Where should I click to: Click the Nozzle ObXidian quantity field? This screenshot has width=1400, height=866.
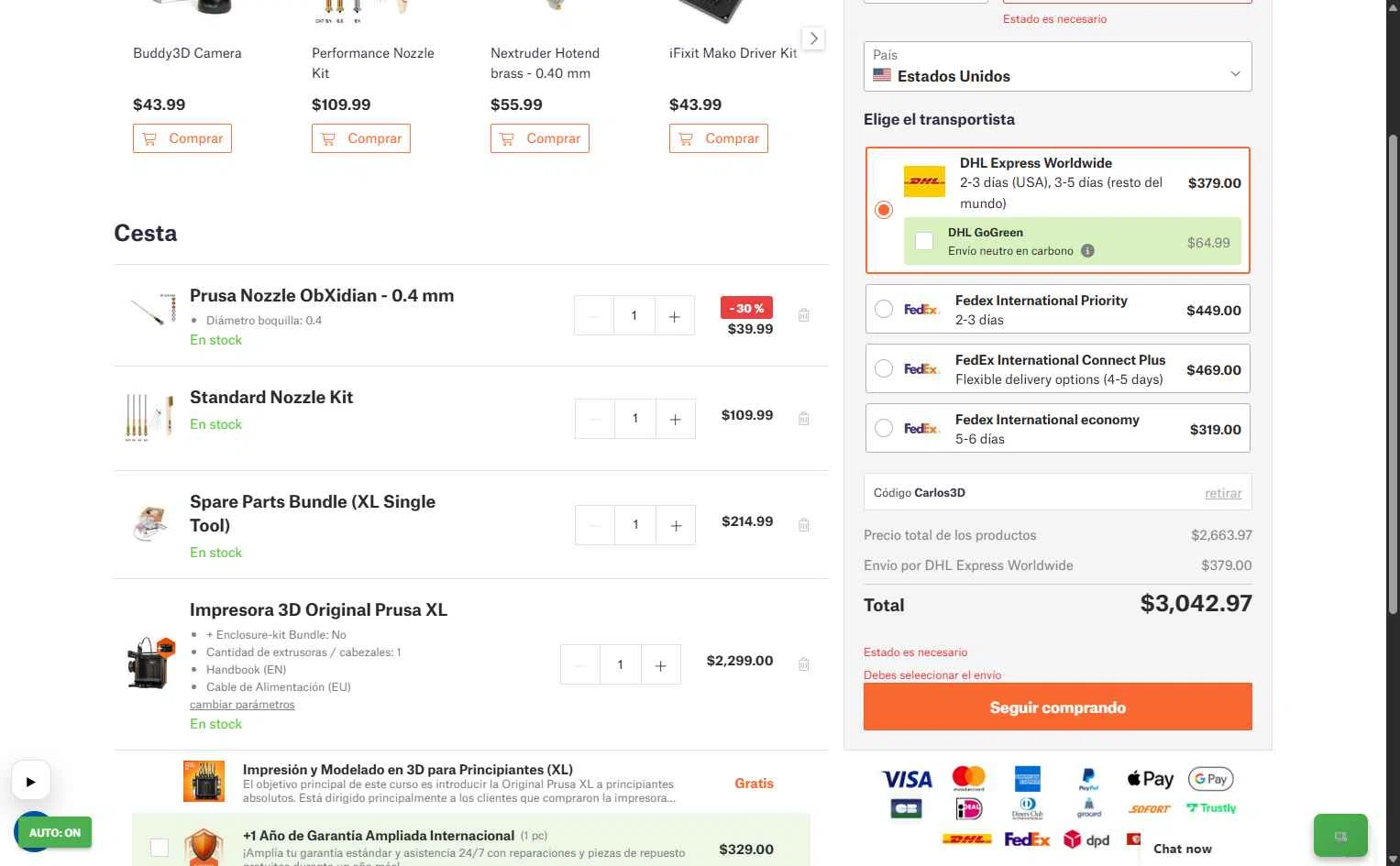(634, 316)
